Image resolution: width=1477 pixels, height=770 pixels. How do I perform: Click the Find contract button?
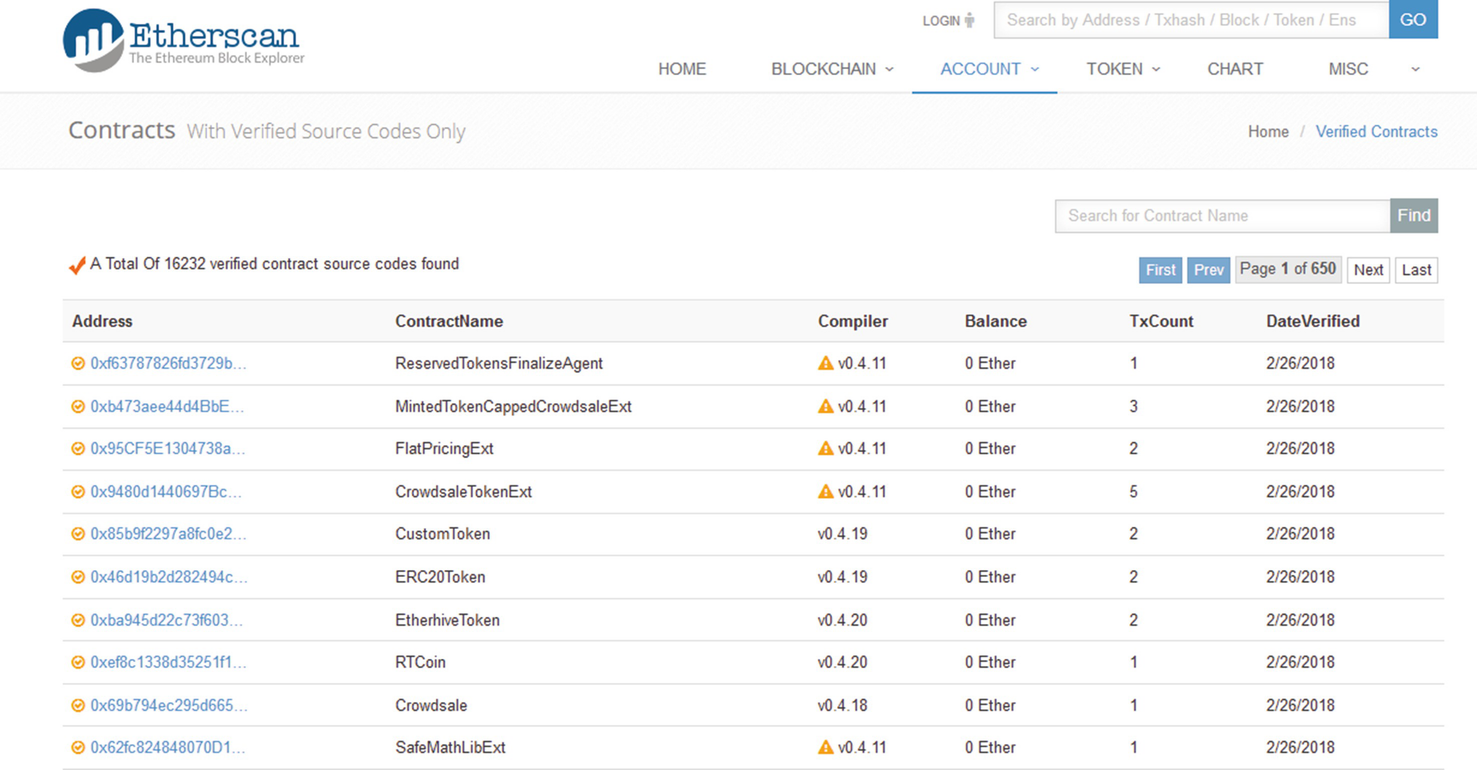(x=1414, y=215)
